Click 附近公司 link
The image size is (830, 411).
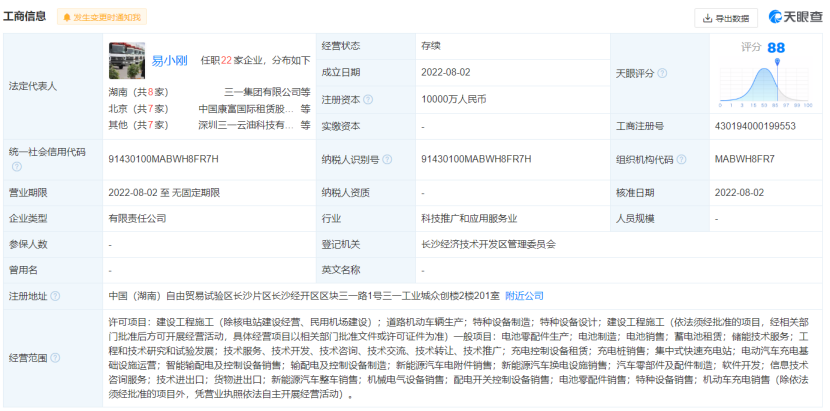(525, 296)
